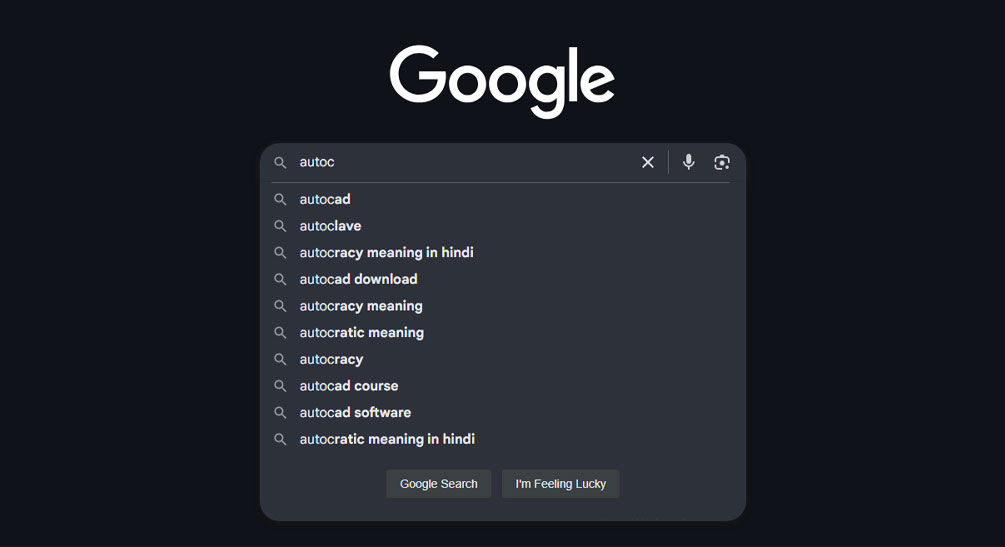Viewport: 1005px width, 547px height.
Task: Pick the autocad course suggestion
Action: (x=502, y=386)
